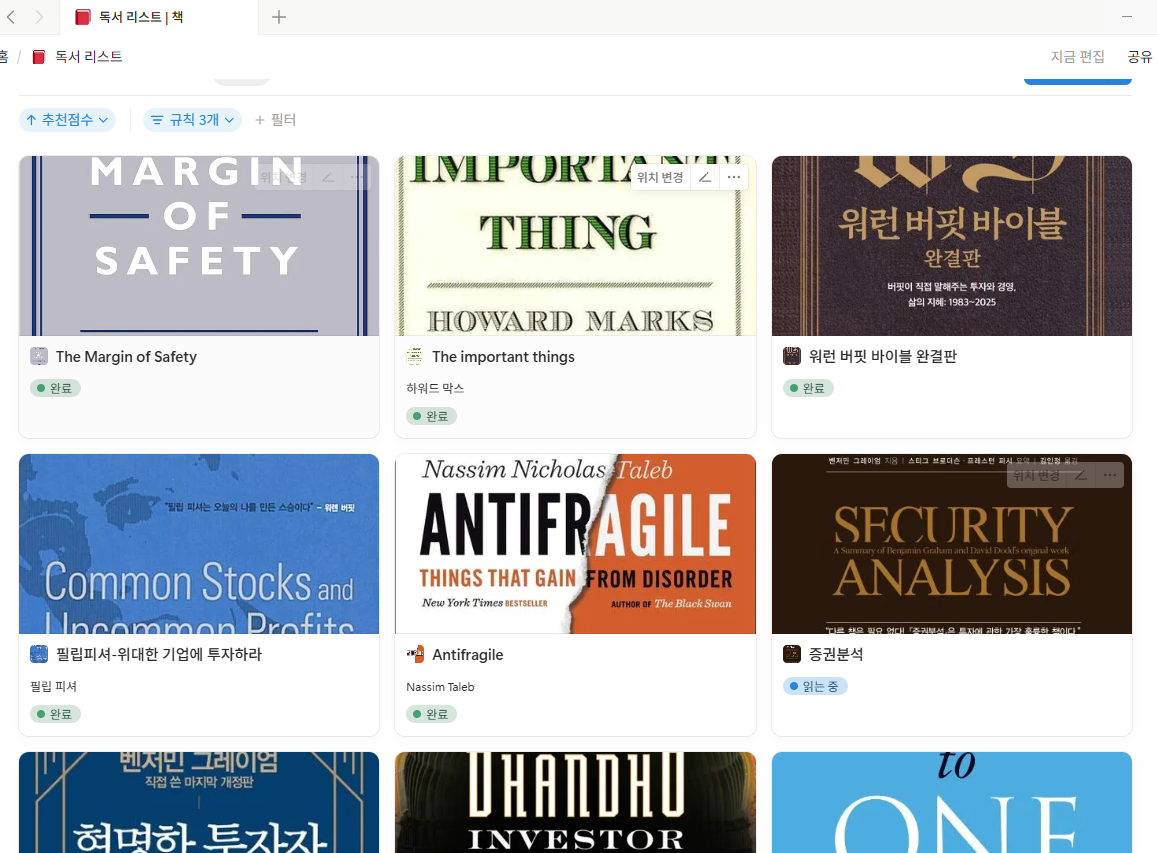Click the Antifragile page icon
Image resolution: width=1157 pixels, height=853 pixels.
(415, 655)
